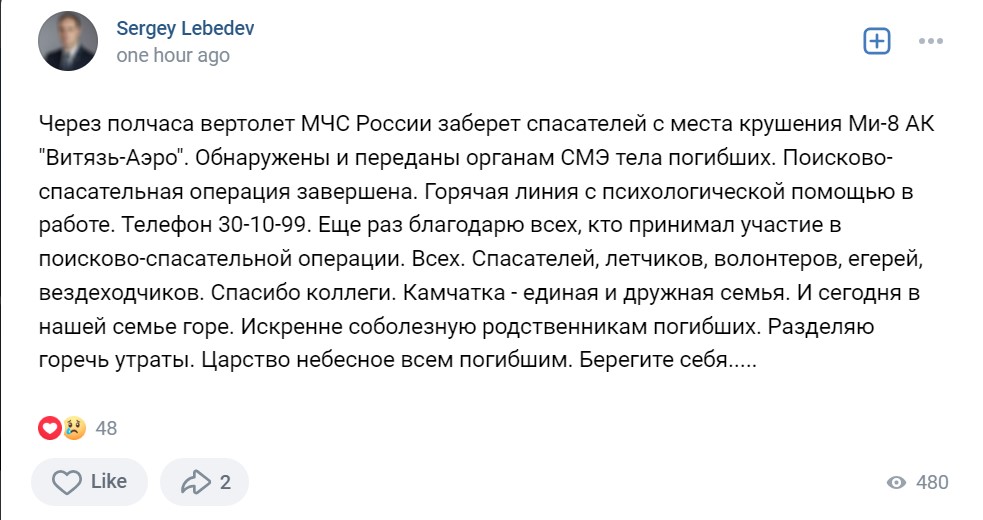Click the hotline phone number 30-10-99
This screenshot has width=983, height=520.
click(265, 225)
